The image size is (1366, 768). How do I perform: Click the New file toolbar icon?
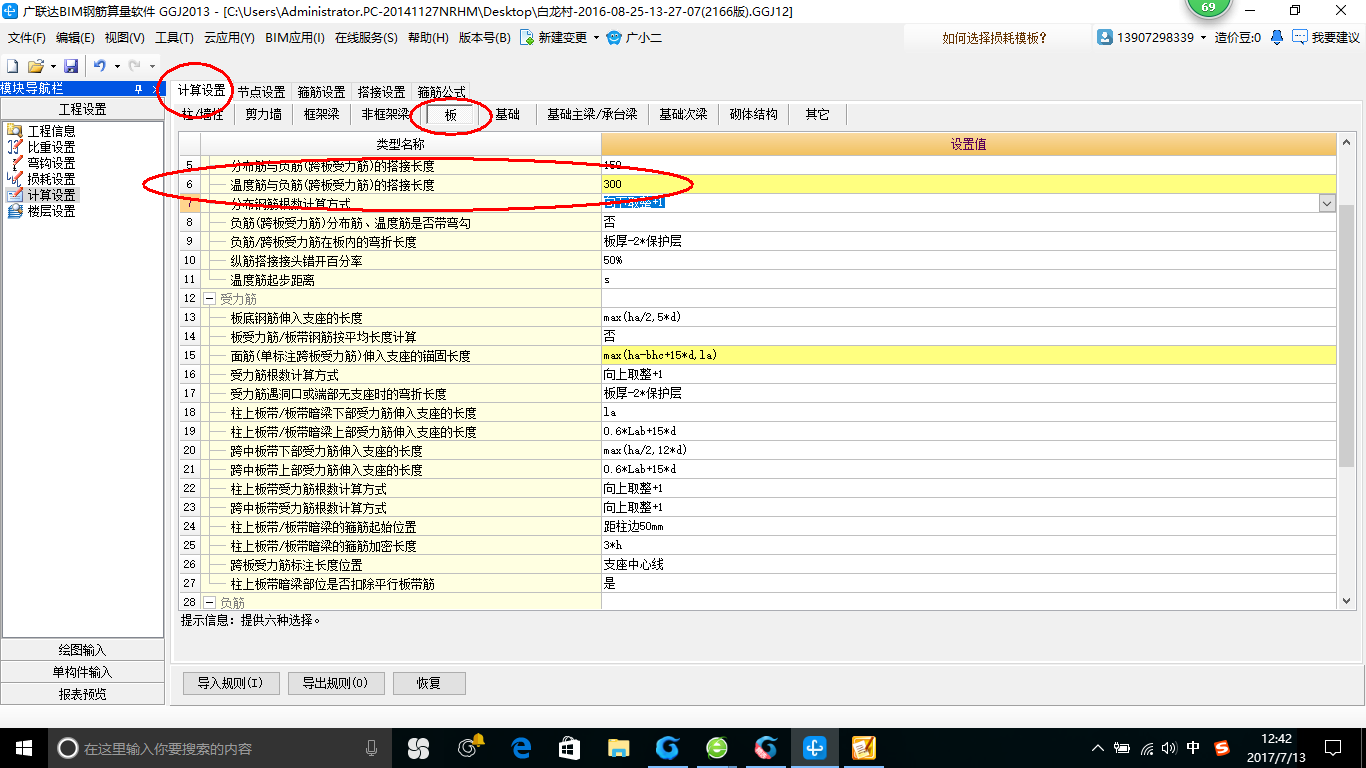click(x=13, y=66)
